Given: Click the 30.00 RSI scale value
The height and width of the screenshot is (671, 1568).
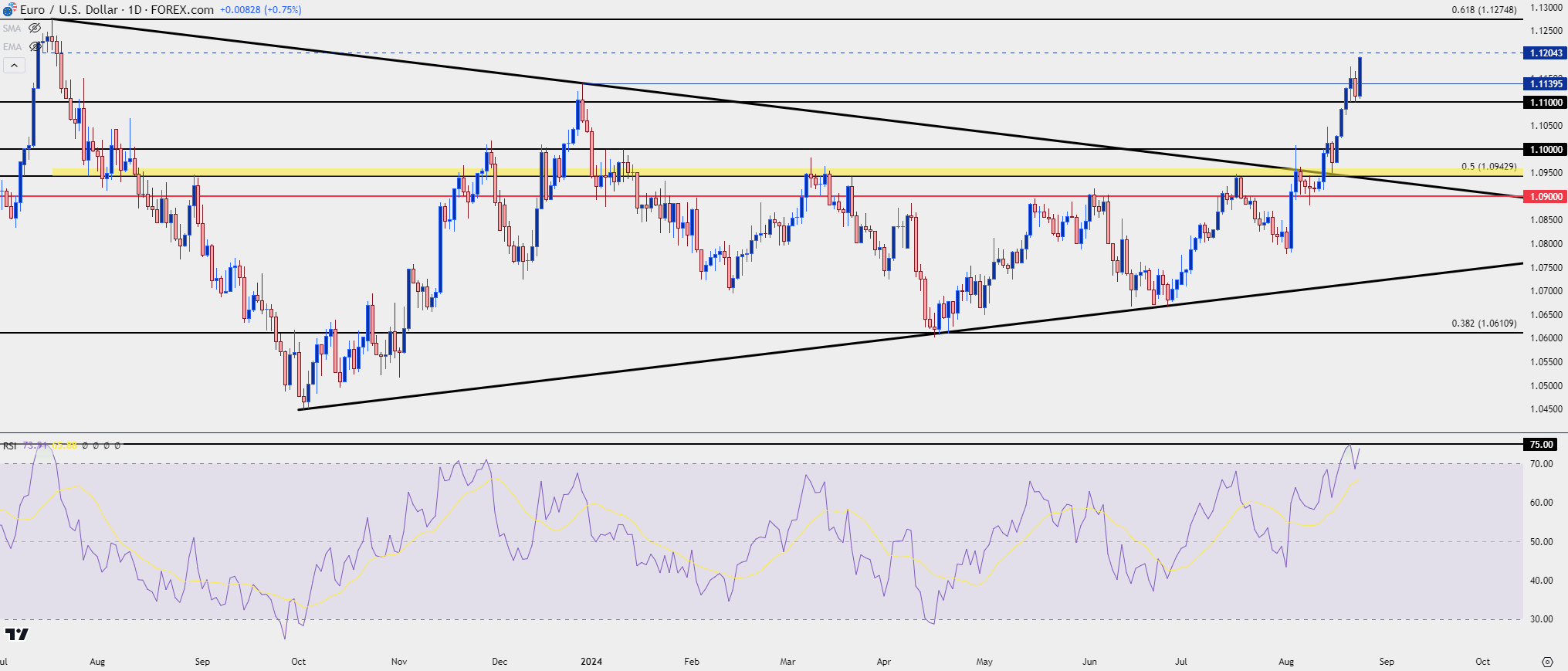Looking at the screenshot, I should pos(1542,619).
